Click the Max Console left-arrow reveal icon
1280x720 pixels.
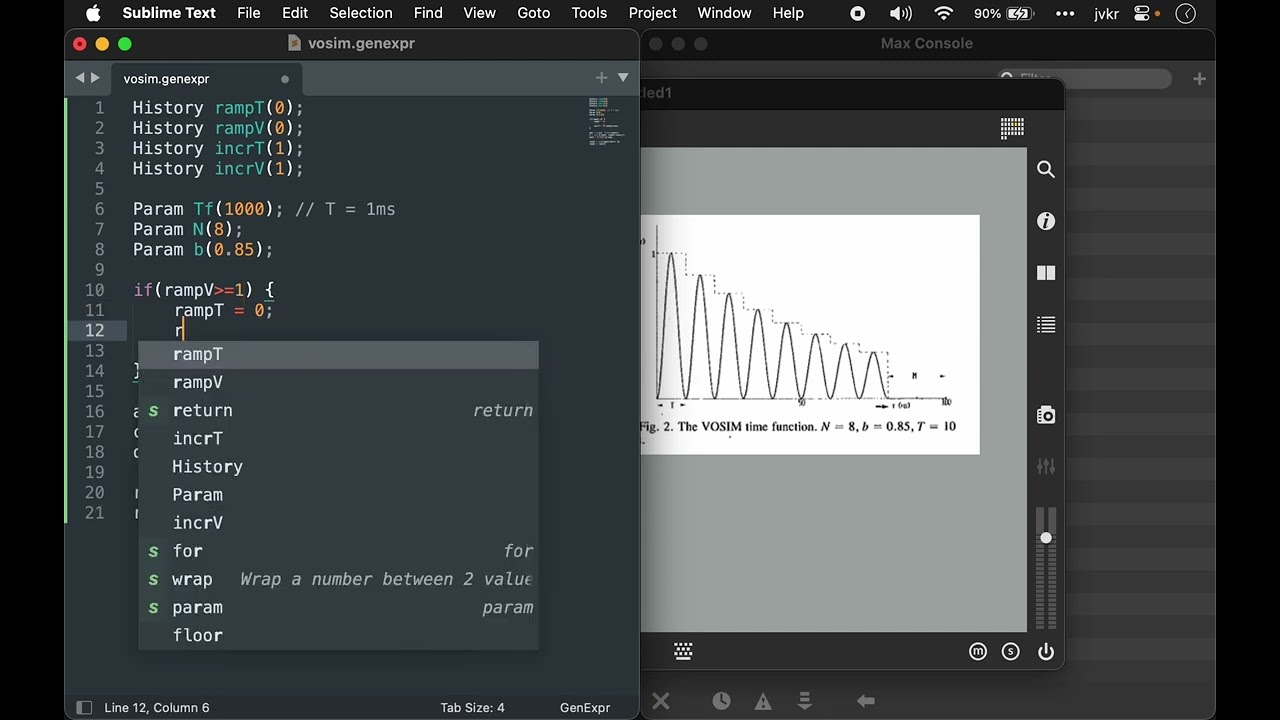866,701
